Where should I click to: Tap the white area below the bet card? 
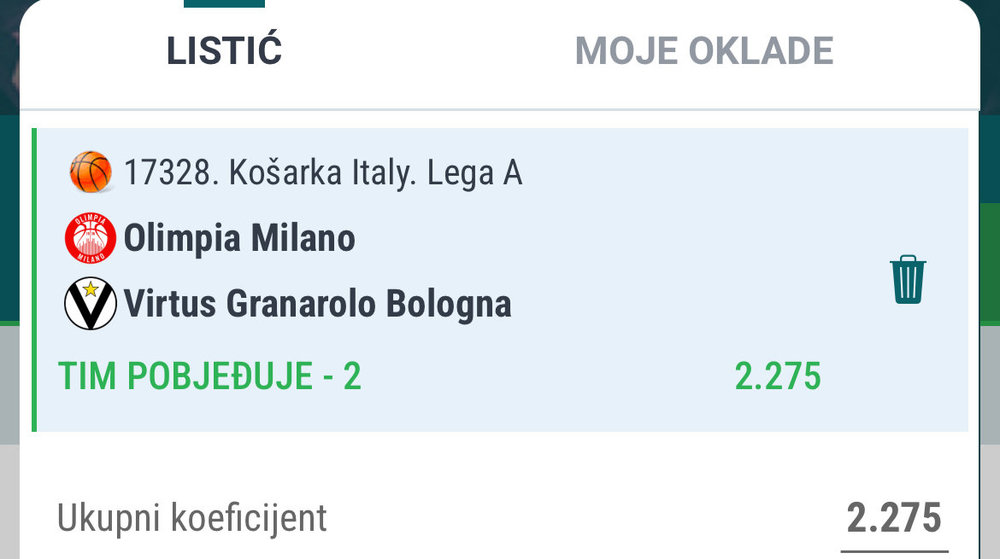pos(500,460)
